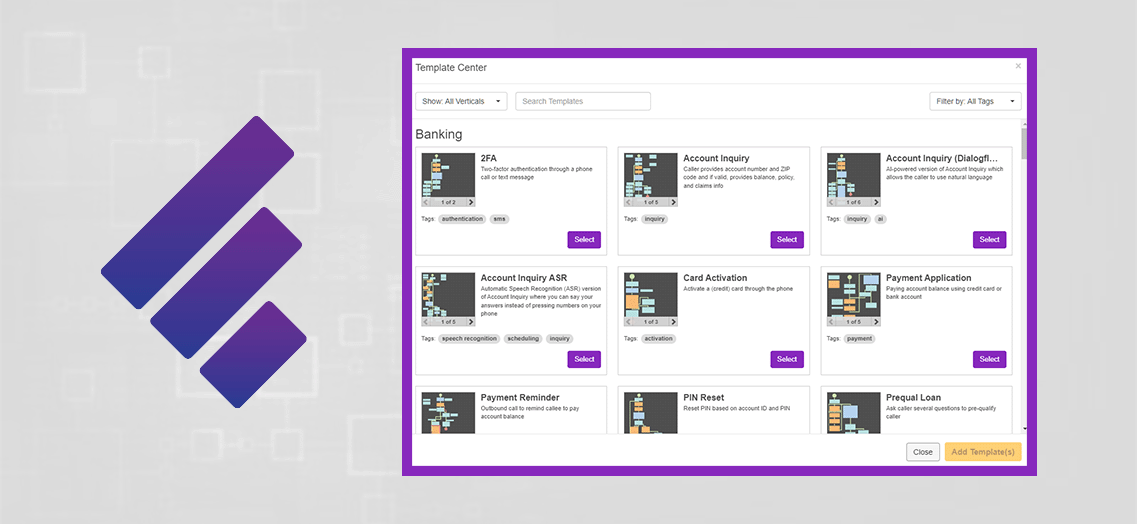The height and width of the screenshot is (524, 1137).
Task: Click the activation tag
Action: point(658,338)
